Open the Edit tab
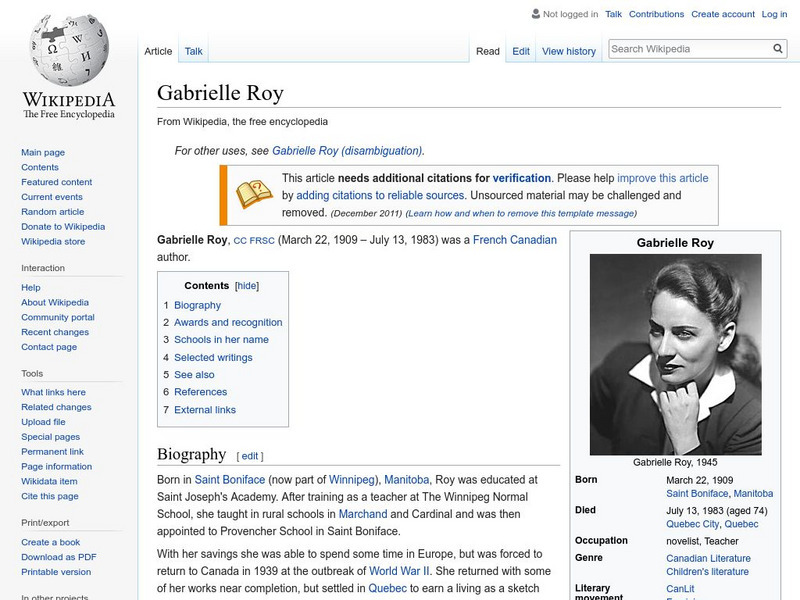Viewport: 800px width, 600px height. [521, 51]
